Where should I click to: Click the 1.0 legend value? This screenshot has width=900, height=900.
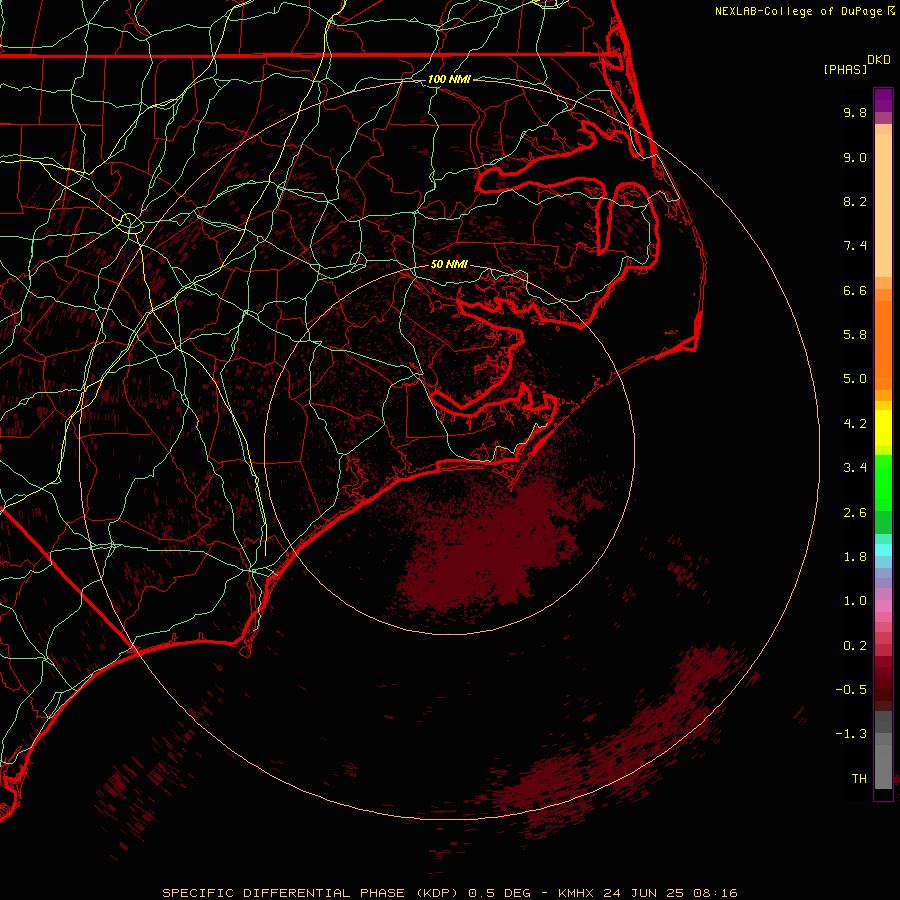(x=855, y=601)
